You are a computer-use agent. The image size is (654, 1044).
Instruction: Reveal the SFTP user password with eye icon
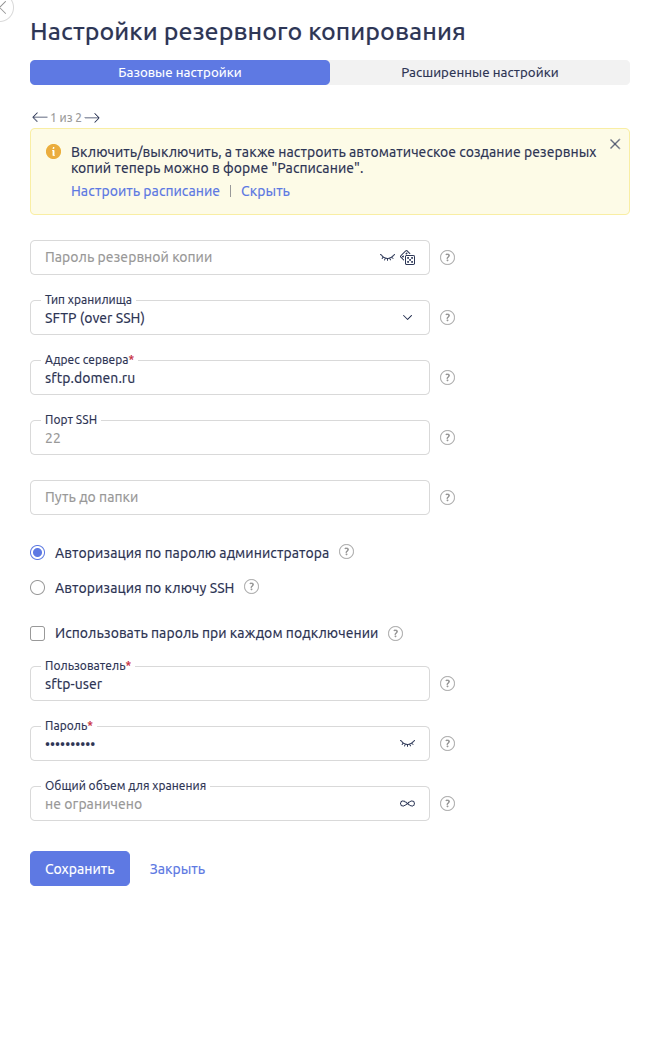point(407,744)
